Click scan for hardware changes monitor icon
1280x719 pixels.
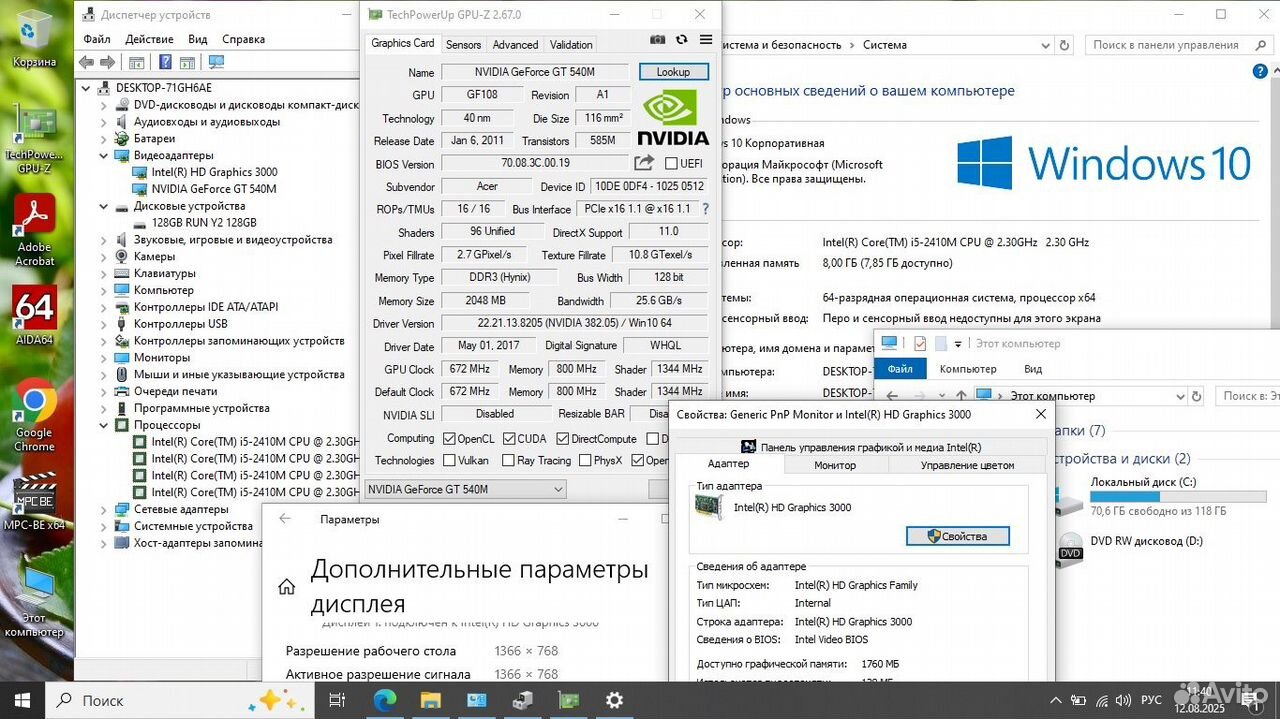(216, 62)
